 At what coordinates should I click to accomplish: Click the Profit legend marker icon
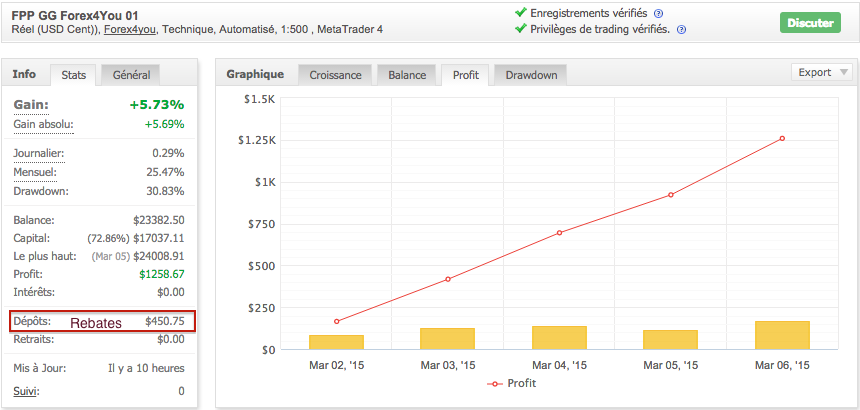click(493, 383)
